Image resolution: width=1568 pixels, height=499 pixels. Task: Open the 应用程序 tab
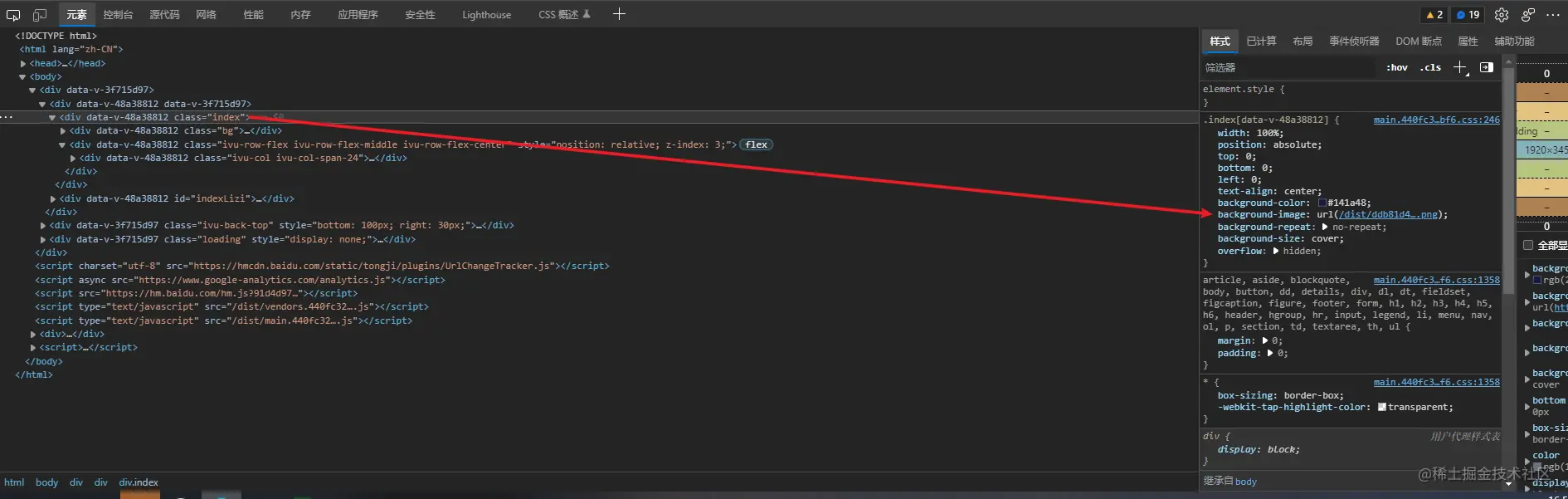click(358, 15)
